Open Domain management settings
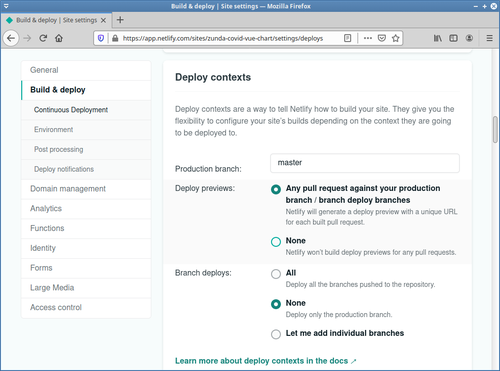 [86, 189]
